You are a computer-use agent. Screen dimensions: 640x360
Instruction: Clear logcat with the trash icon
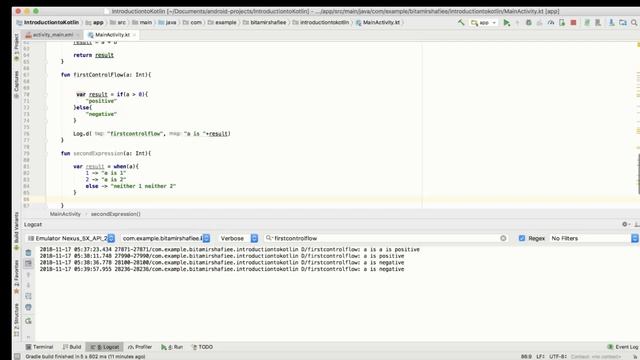(28, 253)
